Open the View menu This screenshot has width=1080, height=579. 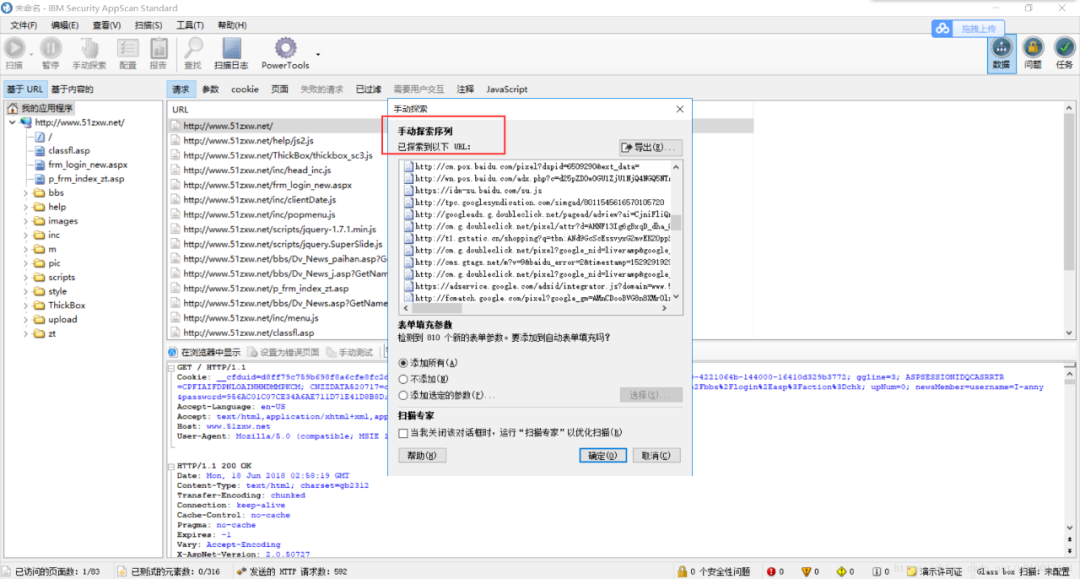tap(107, 25)
